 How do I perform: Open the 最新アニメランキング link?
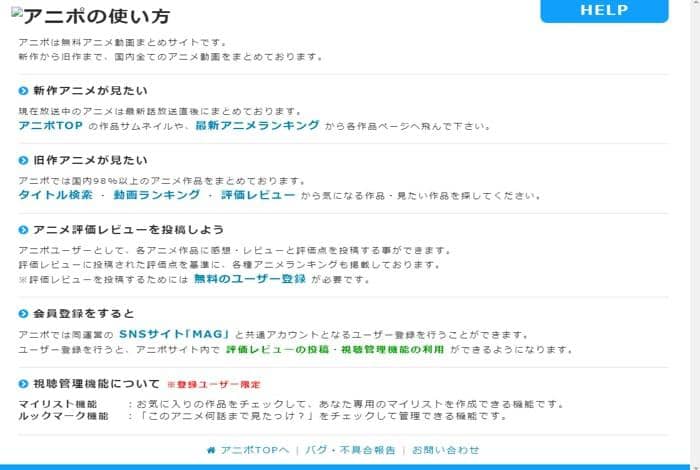[258, 125]
